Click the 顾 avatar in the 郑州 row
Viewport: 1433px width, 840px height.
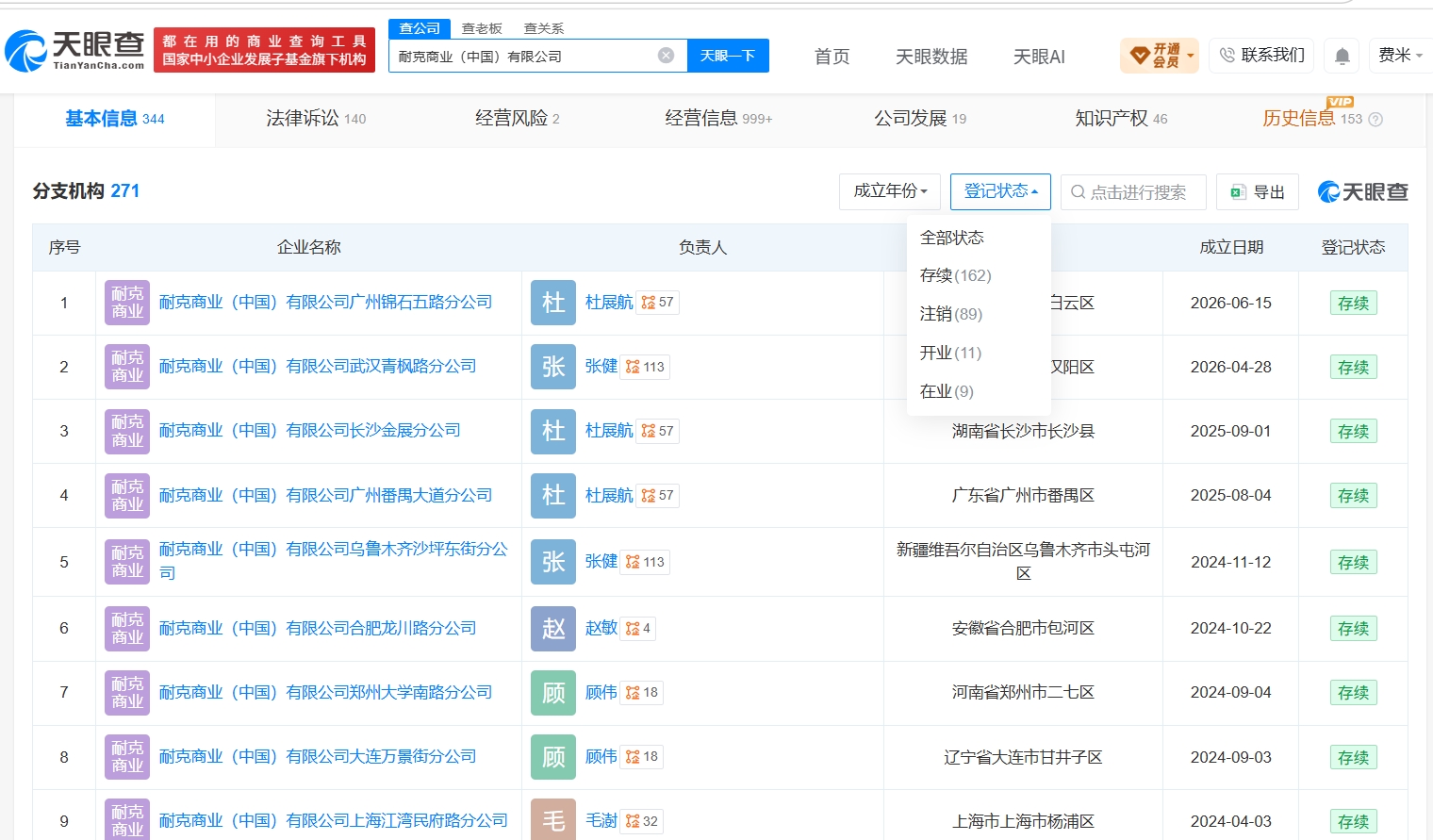pyautogui.click(x=553, y=693)
